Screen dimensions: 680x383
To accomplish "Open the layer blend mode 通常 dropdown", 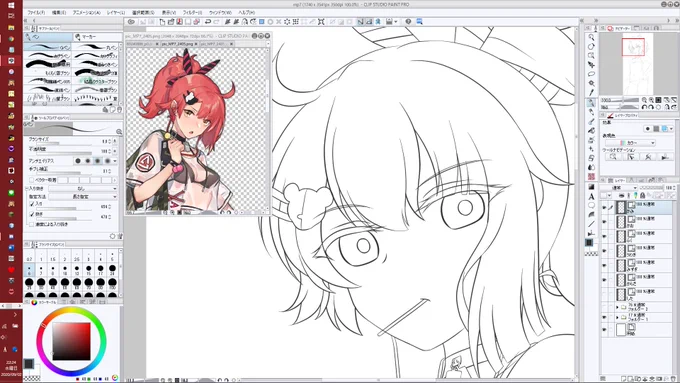I will click(619, 188).
